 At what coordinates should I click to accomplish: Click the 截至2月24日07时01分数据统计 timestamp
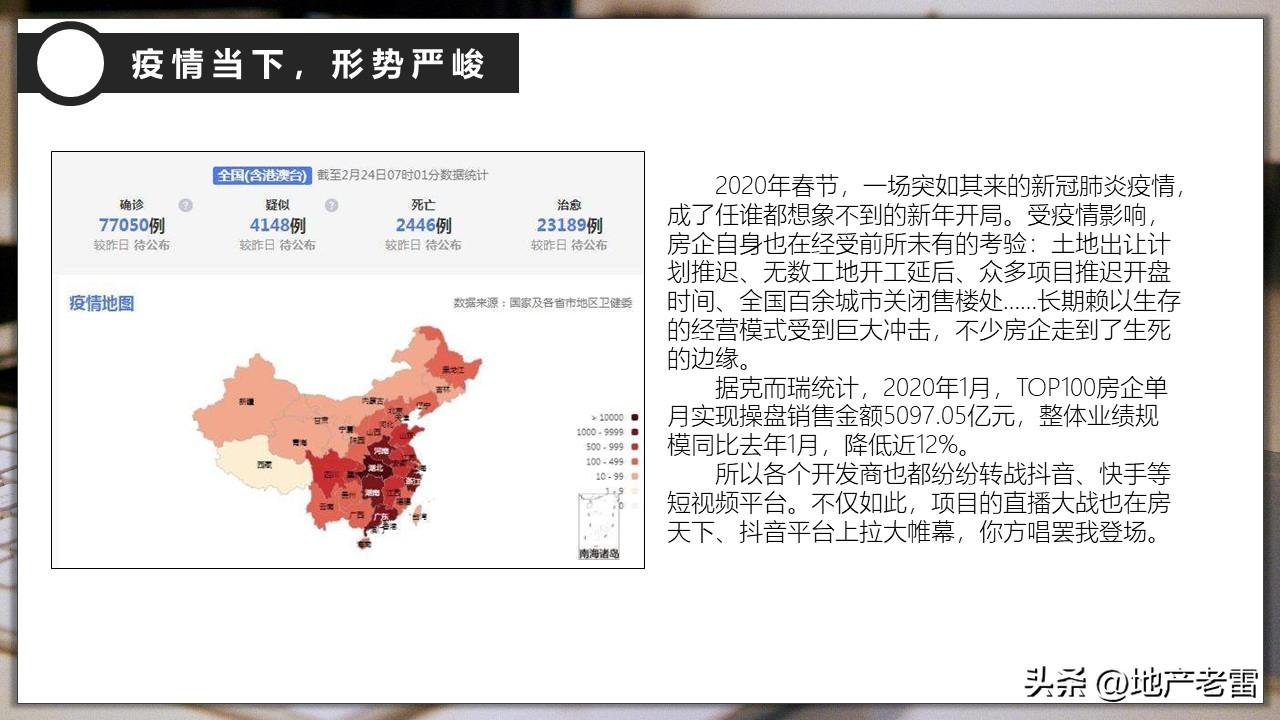coord(403,175)
